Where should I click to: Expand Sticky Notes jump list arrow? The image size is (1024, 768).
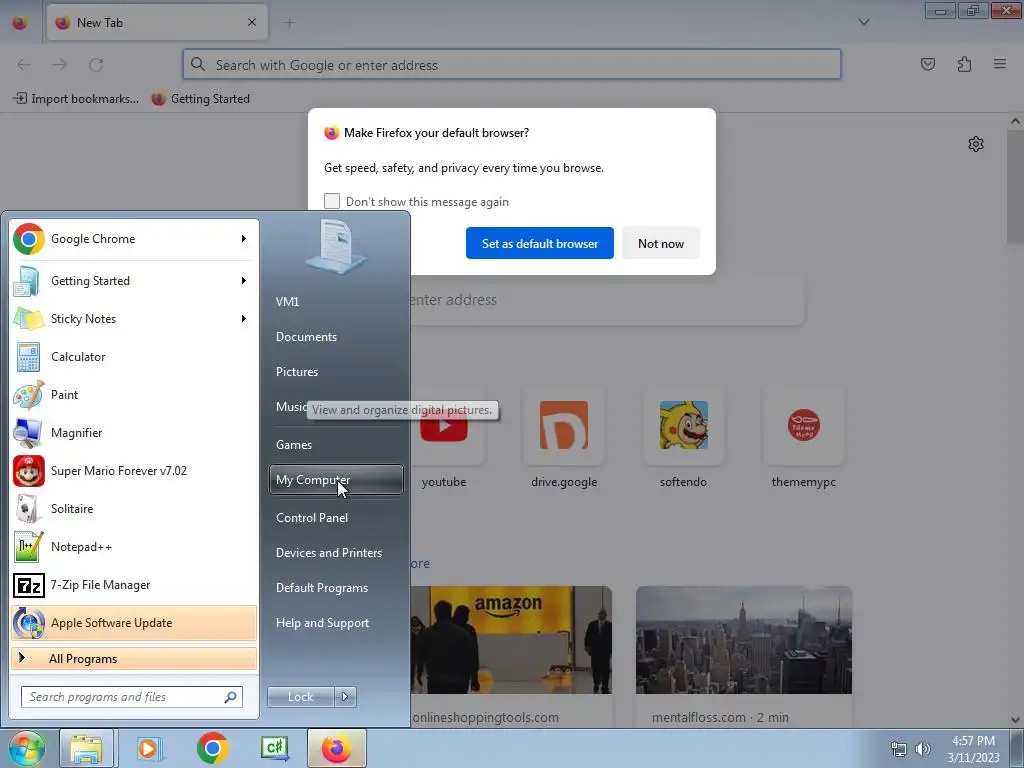click(x=244, y=319)
